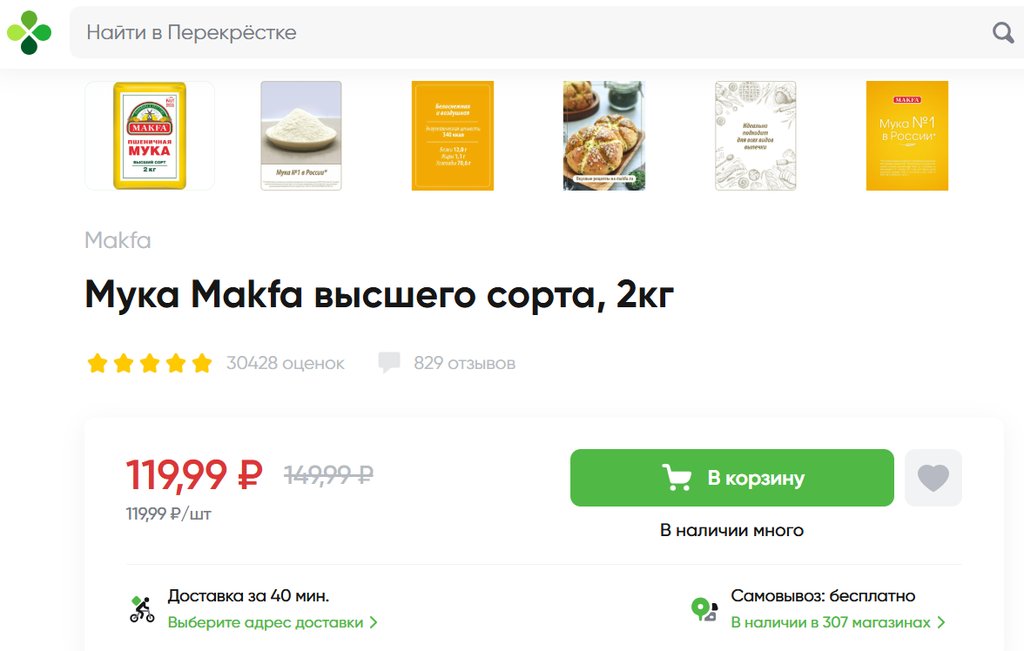
Task: Focus the 'Найти в Перекрёстке' search field
Action: [529, 33]
